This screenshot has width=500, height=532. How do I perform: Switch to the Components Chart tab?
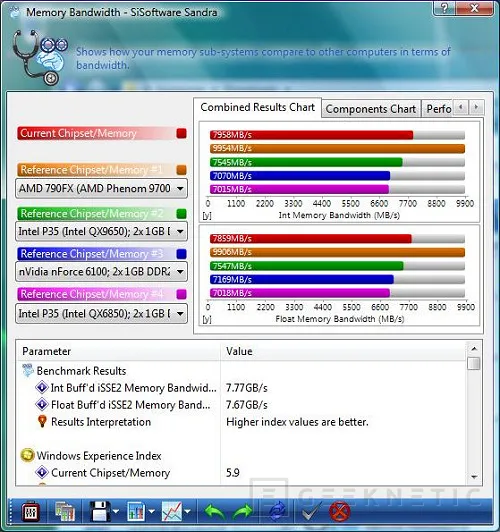[x=371, y=109]
